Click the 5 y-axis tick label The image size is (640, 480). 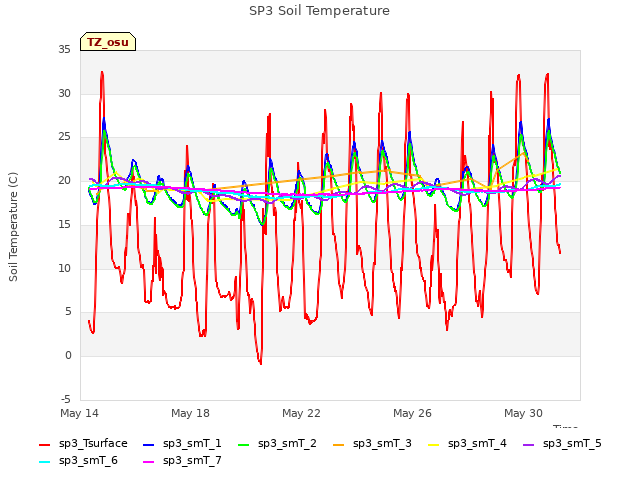68,312
